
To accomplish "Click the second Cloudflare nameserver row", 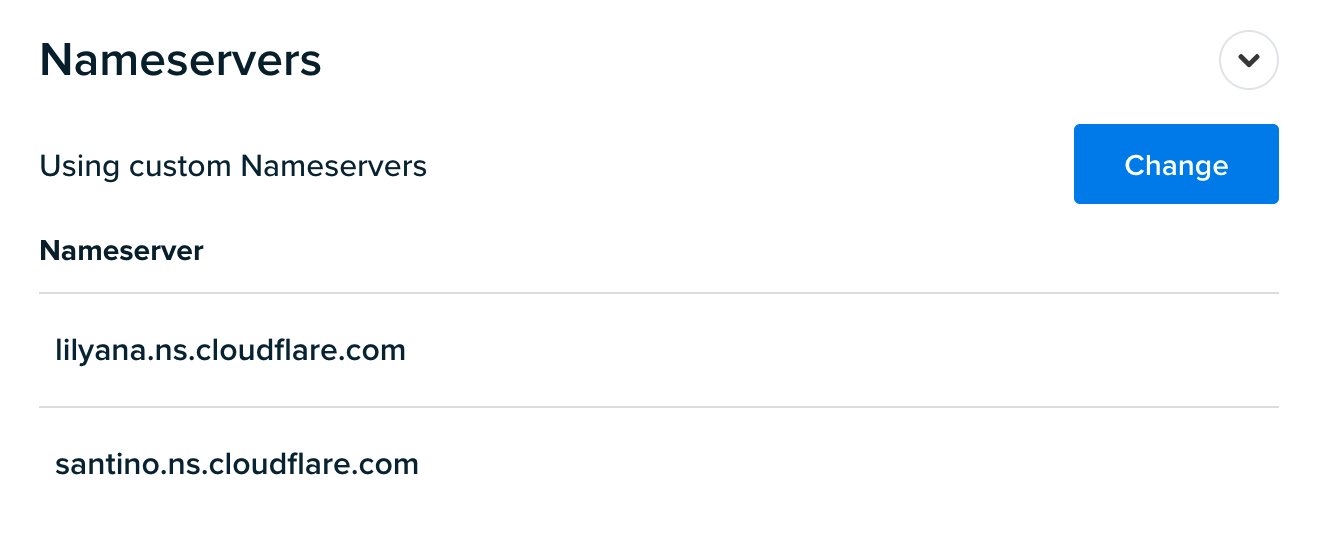I will 659,464.
